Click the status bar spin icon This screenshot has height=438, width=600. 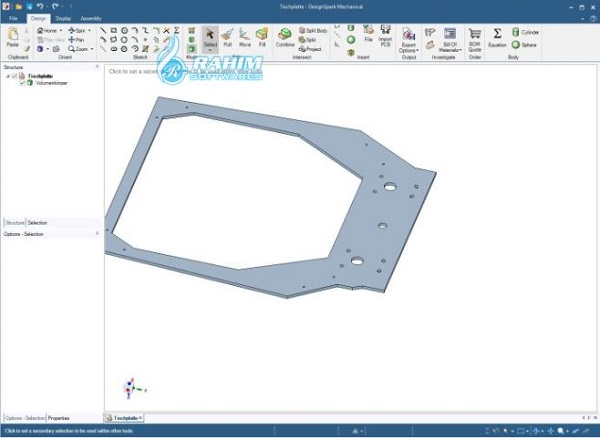pyautogui.click(x=536, y=431)
